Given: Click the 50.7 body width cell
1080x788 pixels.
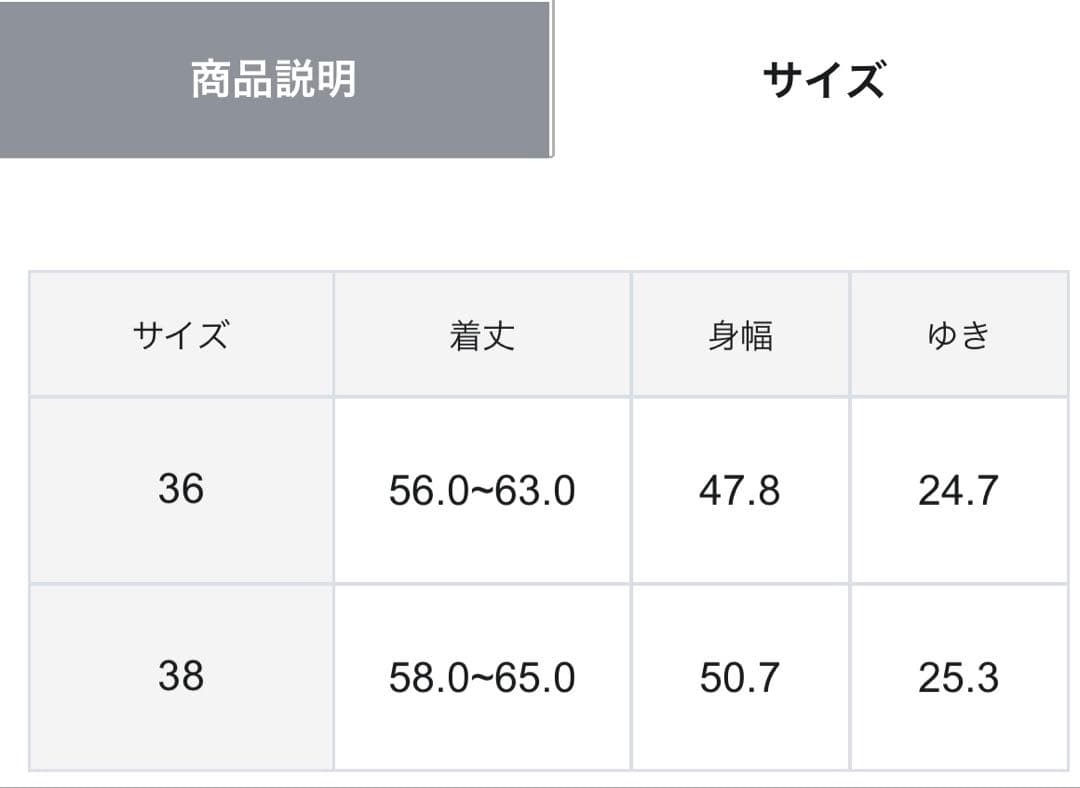Looking at the screenshot, I should pyautogui.click(x=740, y=677).
